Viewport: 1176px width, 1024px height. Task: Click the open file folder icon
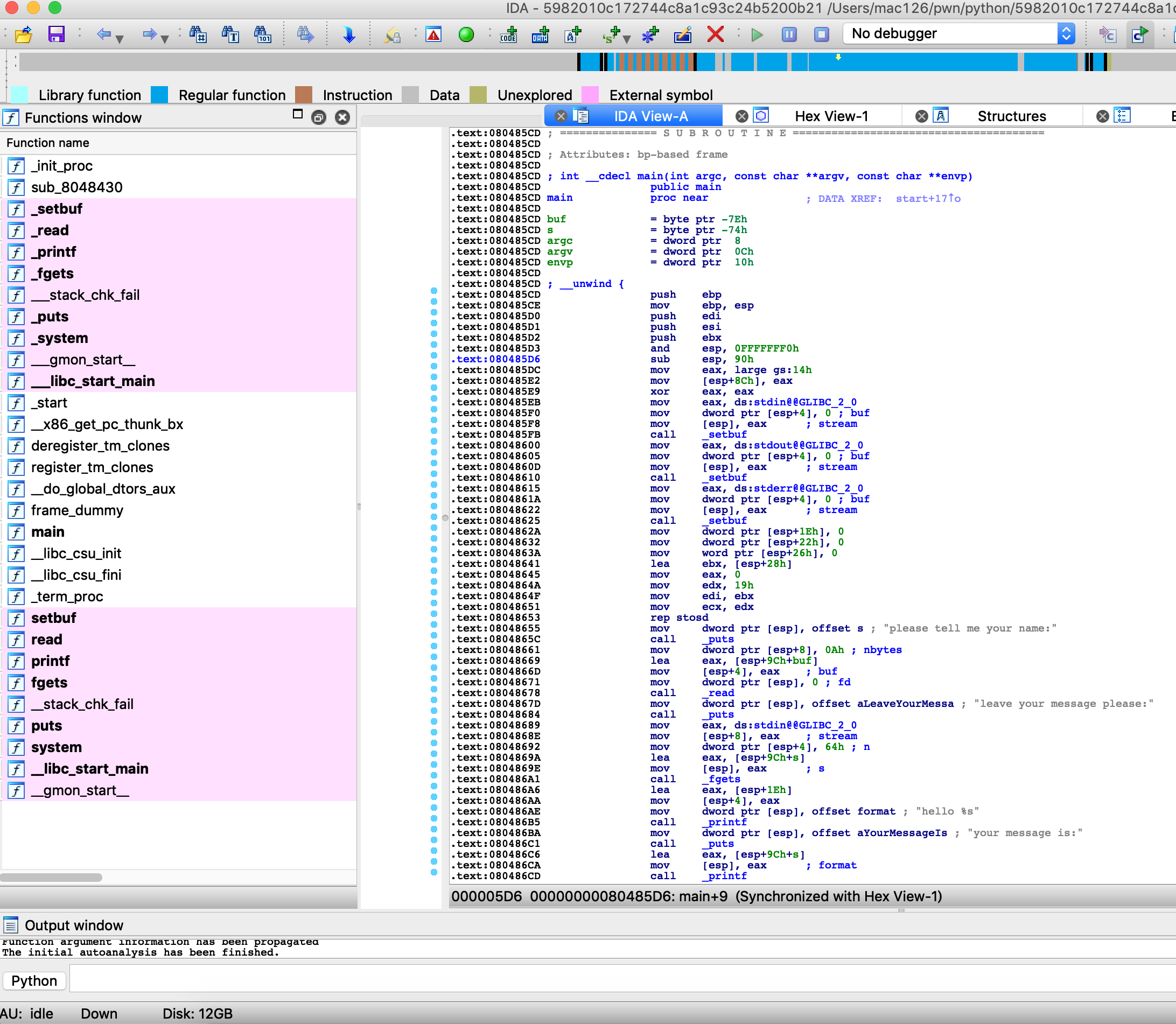tap(24, 35)
